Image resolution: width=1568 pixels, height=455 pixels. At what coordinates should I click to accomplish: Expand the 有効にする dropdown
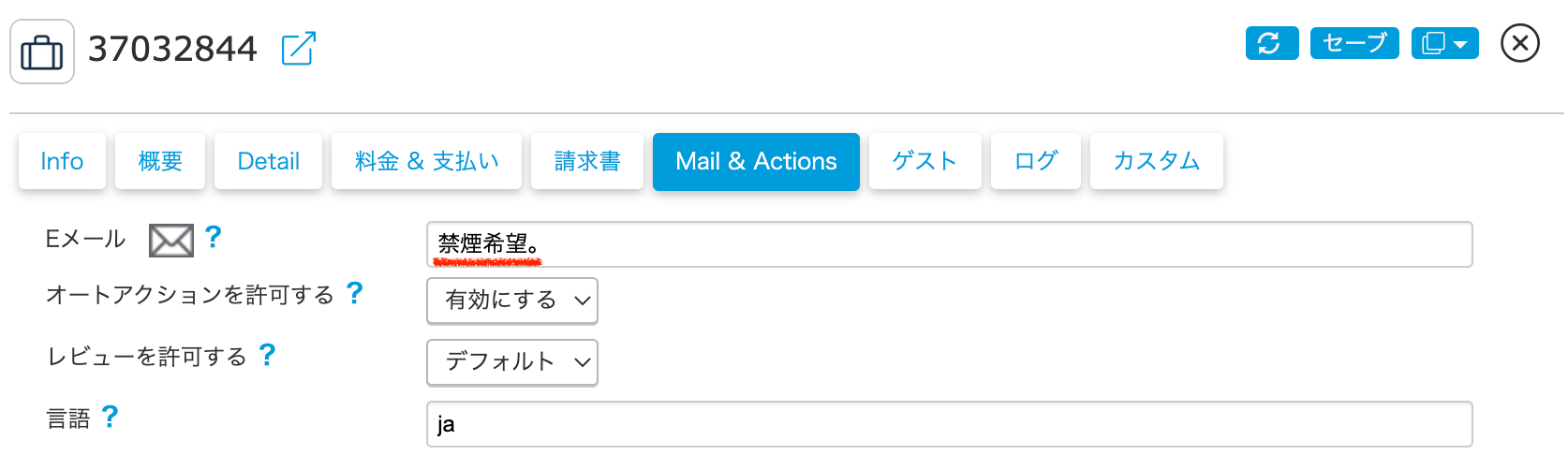pyautogui.click(x=511, y=301)
